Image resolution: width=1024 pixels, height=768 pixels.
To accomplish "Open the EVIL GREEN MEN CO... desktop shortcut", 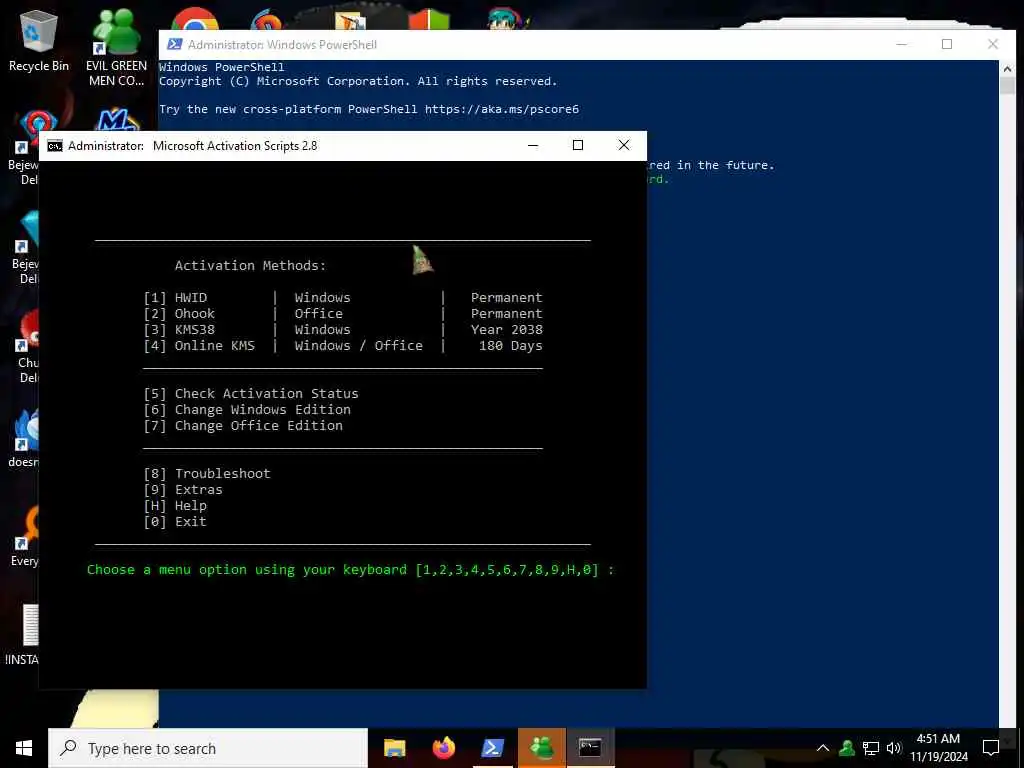I will point(116,46).
